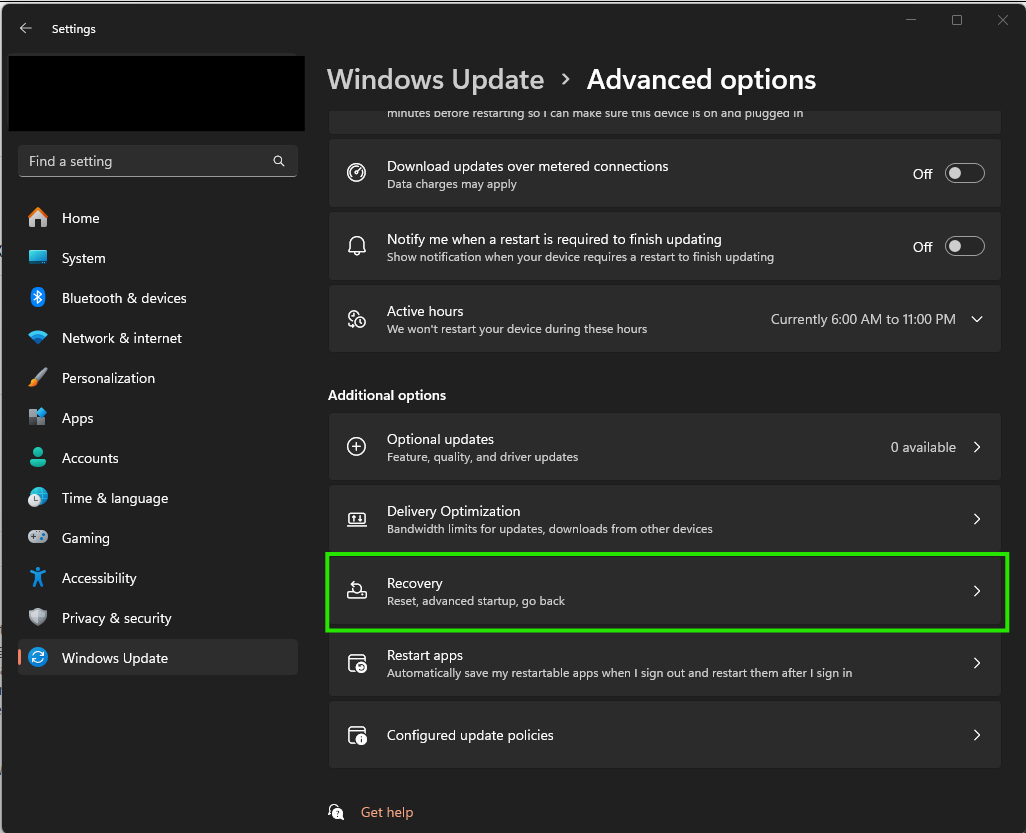Viewport: 1026px width, 833px height.
Task: Click the Personalization paintbrush icon
Action: tap(38, 378)
